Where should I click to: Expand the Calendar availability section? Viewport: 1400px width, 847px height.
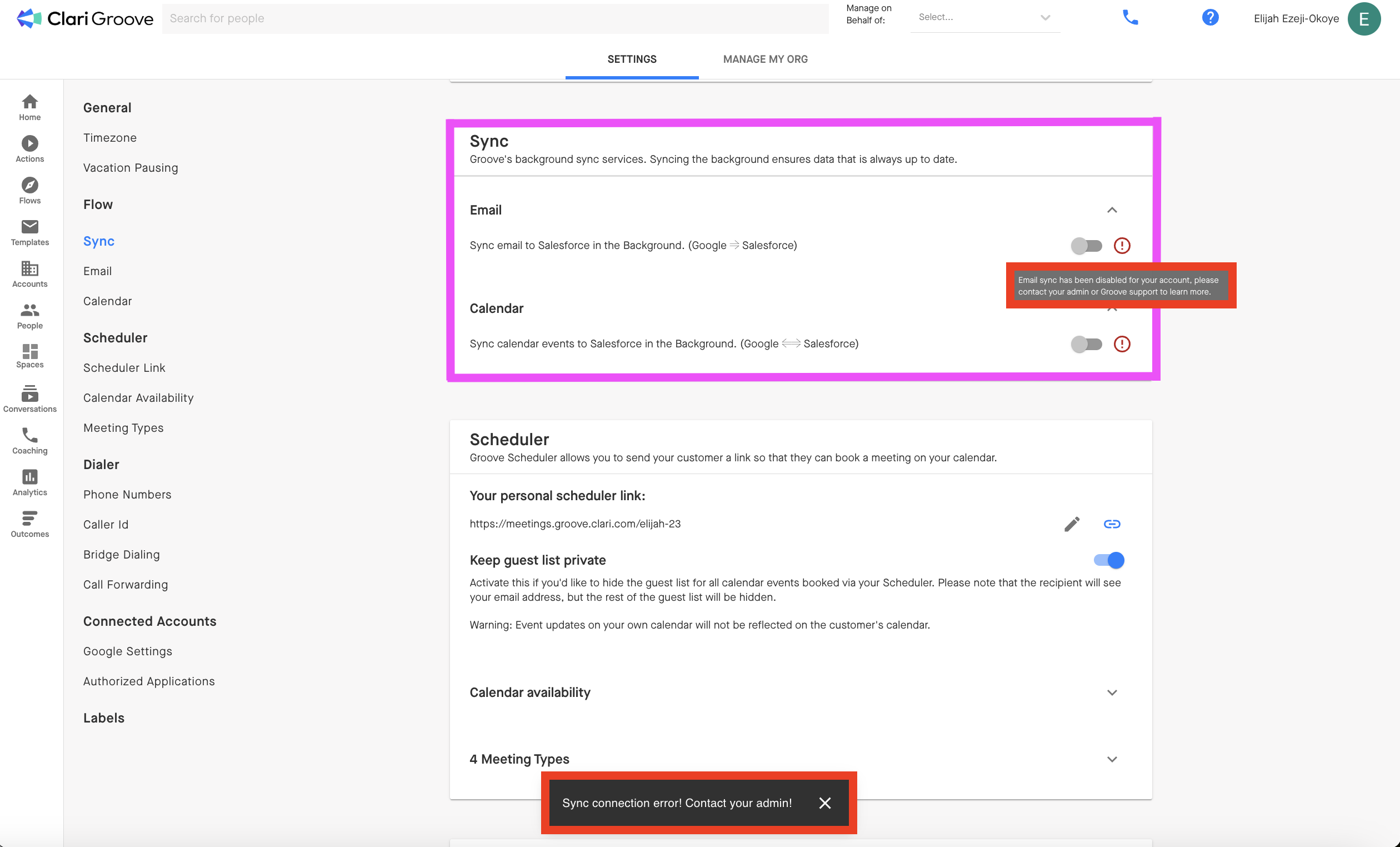point(1112,692)
